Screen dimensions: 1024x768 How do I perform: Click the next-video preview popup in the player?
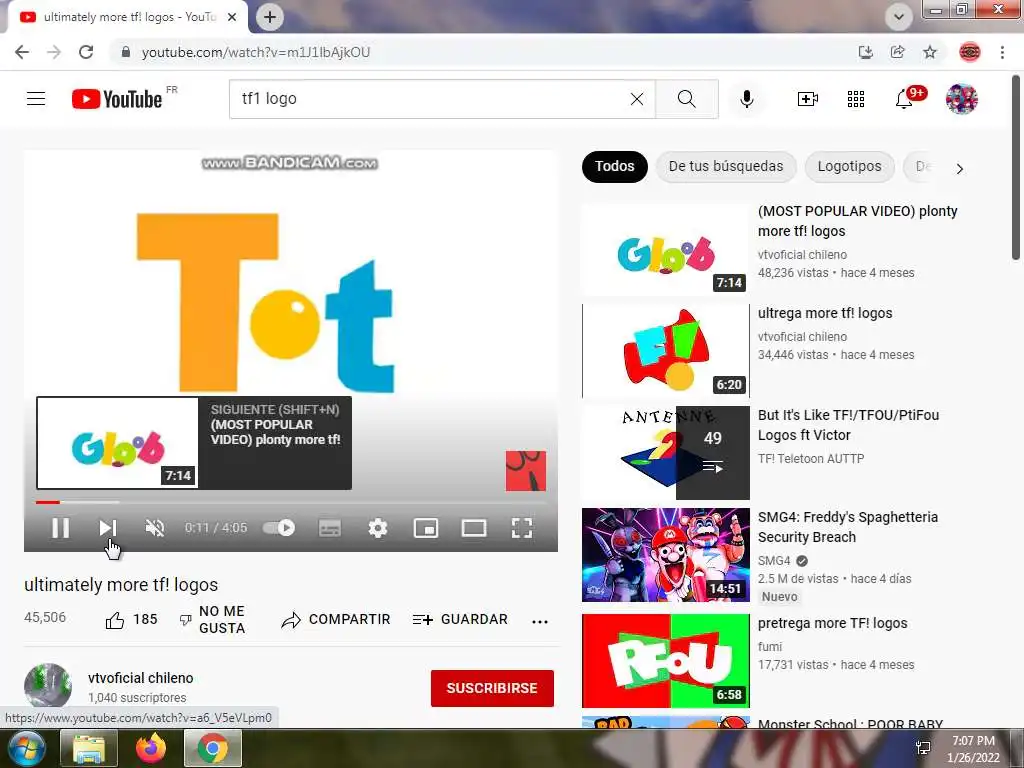[194, 443]
